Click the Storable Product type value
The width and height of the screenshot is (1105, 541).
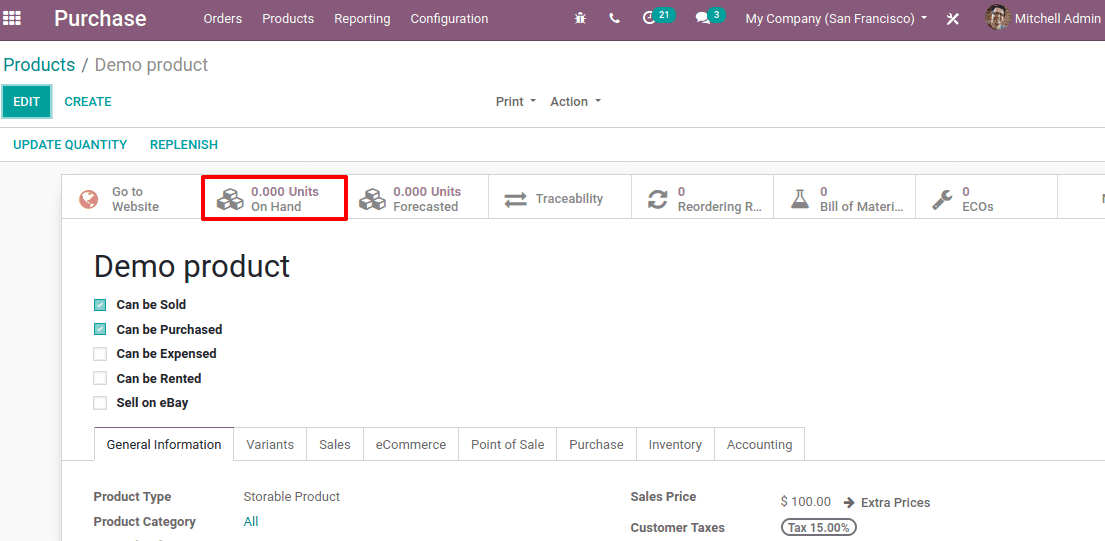[292, 497]
